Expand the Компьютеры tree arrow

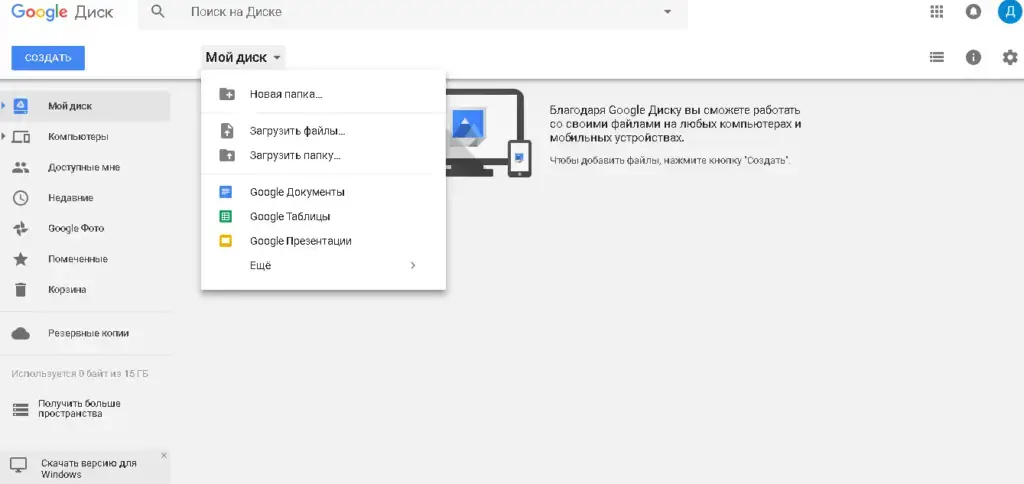4,136
